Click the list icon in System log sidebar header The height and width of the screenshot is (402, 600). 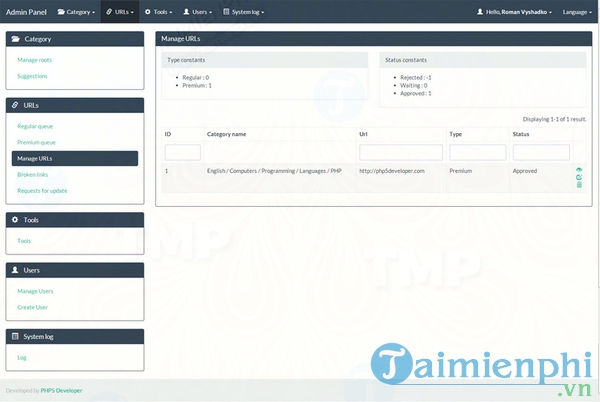pos(15,336)
